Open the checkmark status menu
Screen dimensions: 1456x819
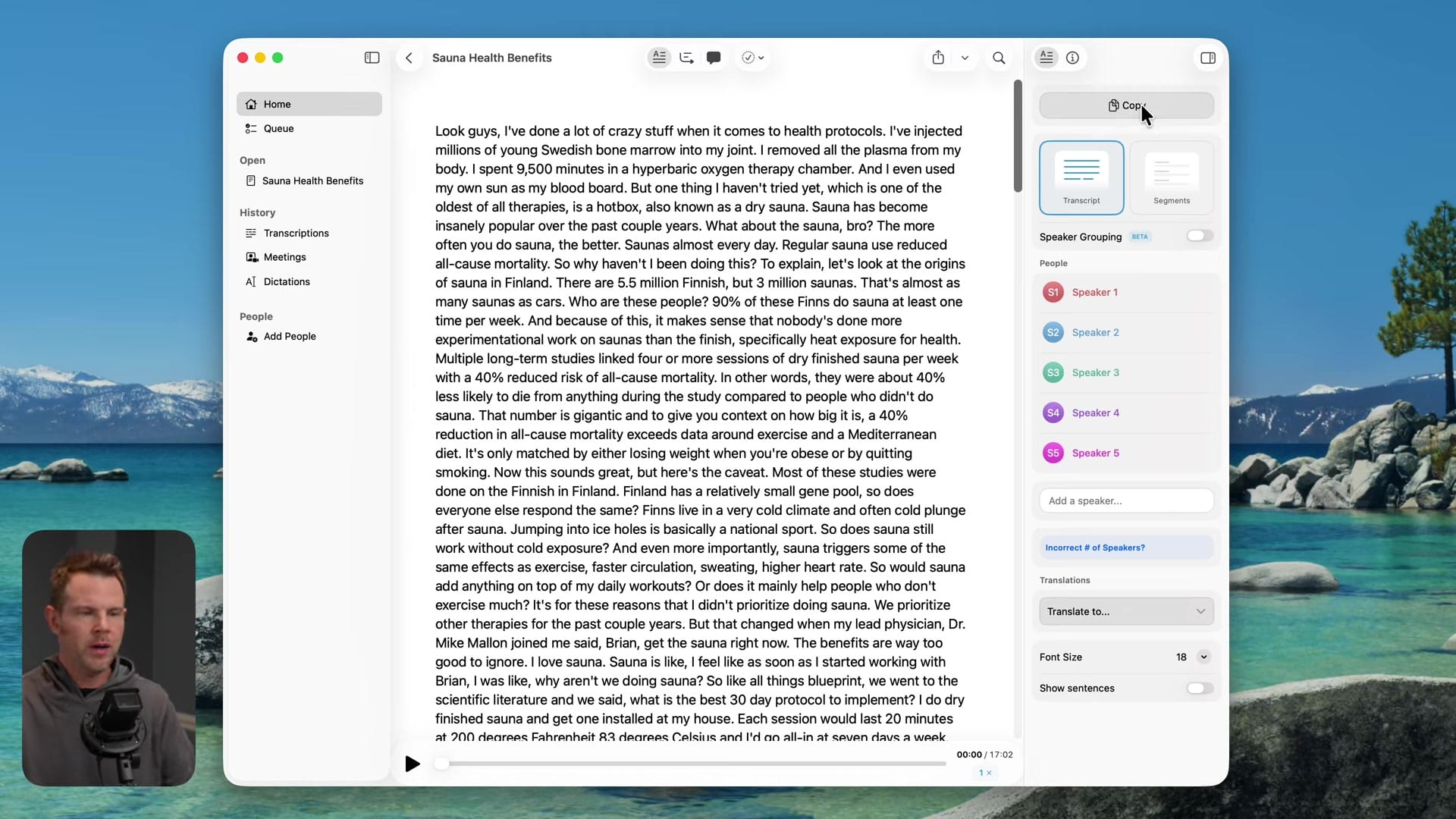(x=752, y=58)
